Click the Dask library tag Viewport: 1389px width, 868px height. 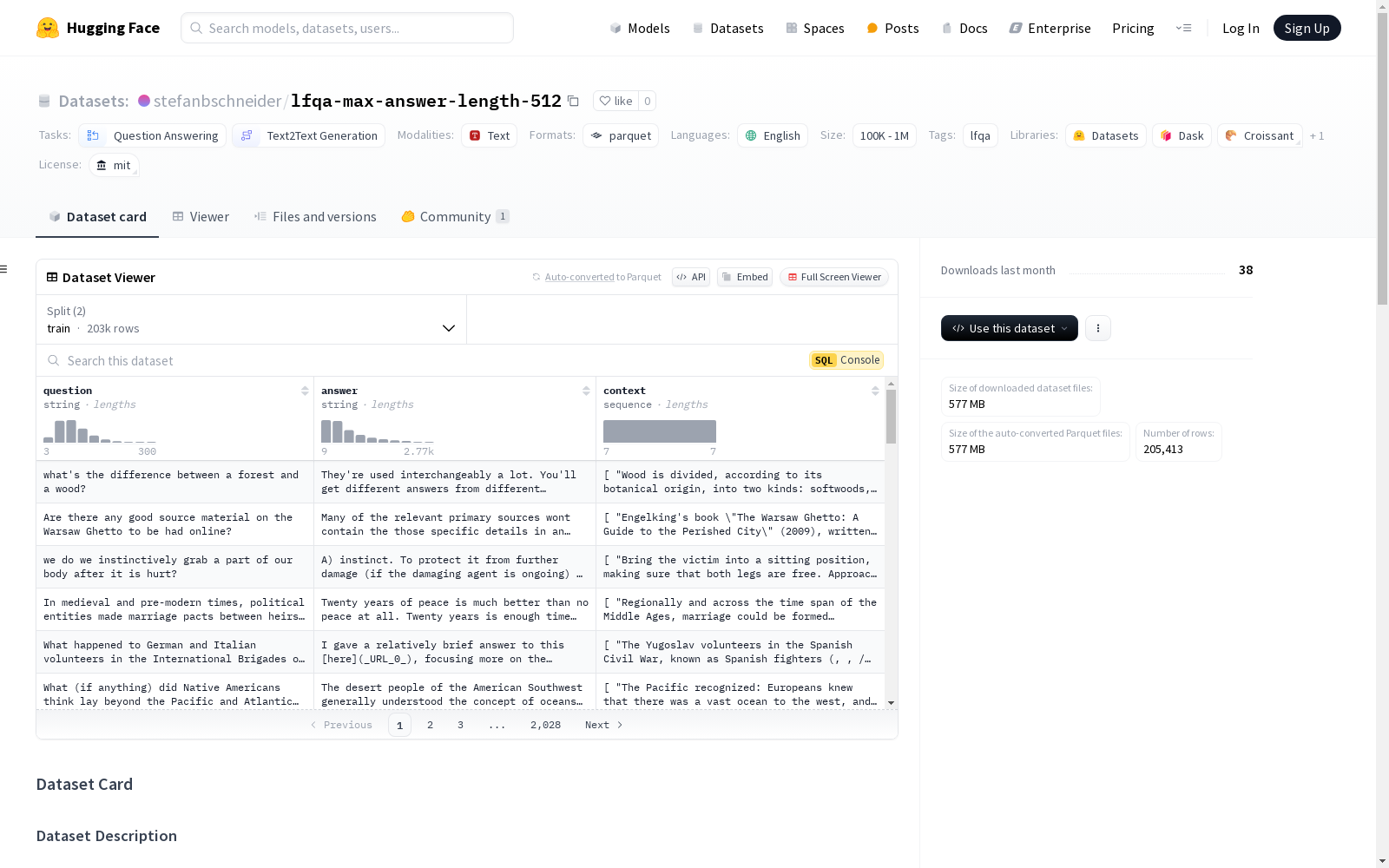(x=1182, y=135)
